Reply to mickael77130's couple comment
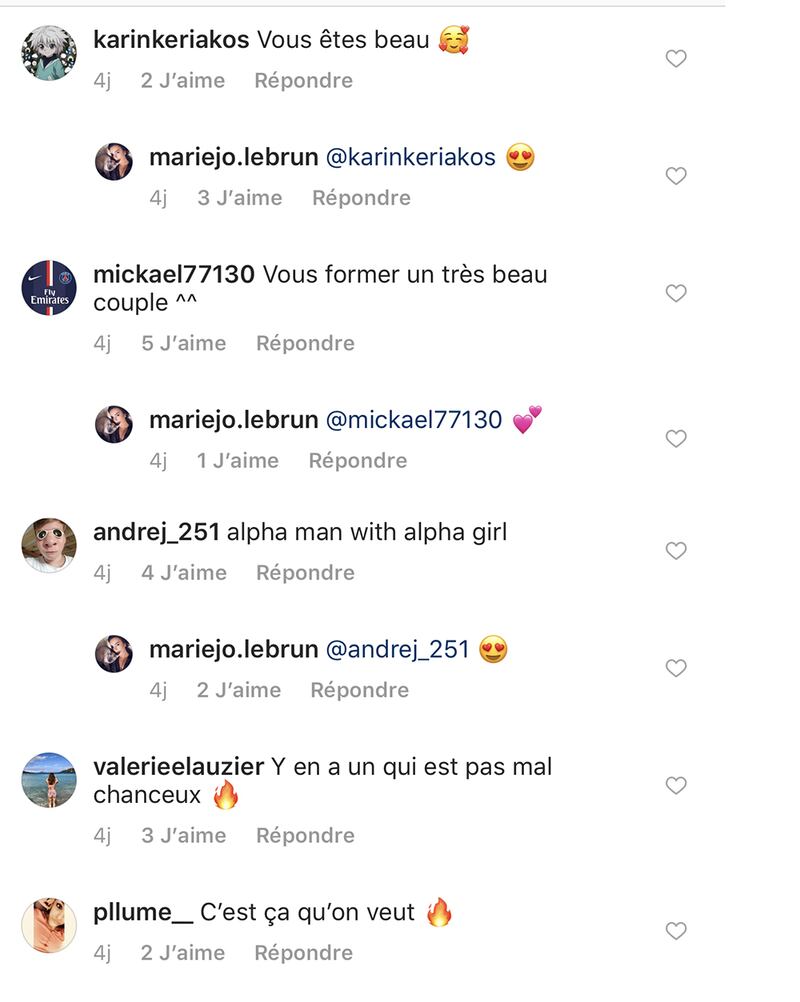The height and width of the screenshot is (1002, 800). point(305,343)
